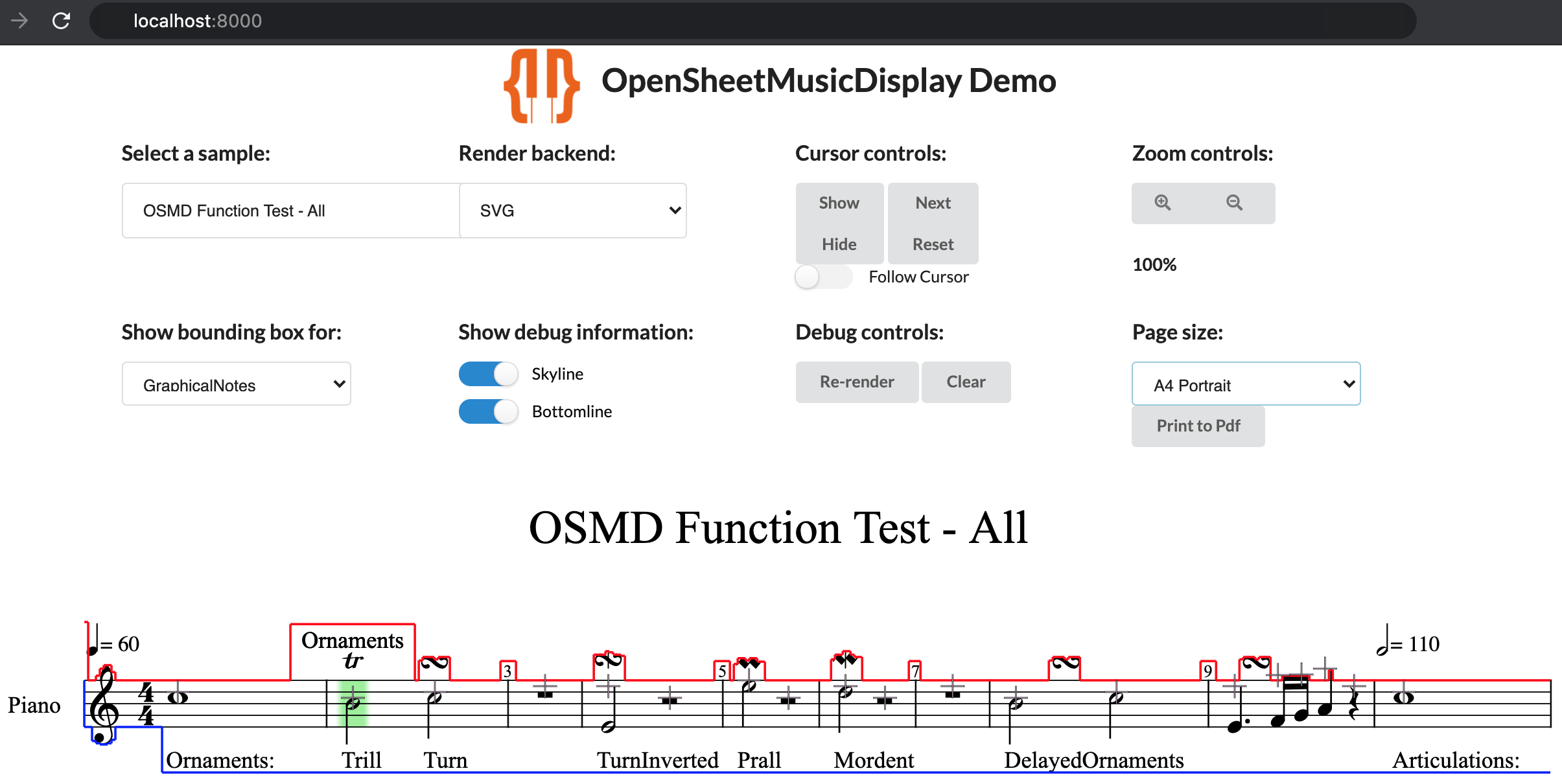The width and height of the screenshot is (1562, 784).
Task: Click the half note tempo mark 110
Action: coord(1408,641)
